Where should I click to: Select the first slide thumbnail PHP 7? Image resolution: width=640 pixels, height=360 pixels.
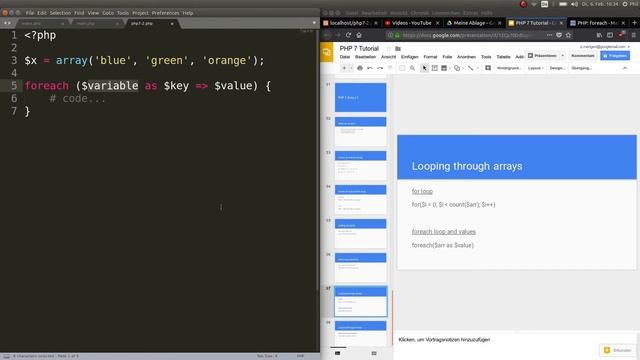(x=360, y=97)
